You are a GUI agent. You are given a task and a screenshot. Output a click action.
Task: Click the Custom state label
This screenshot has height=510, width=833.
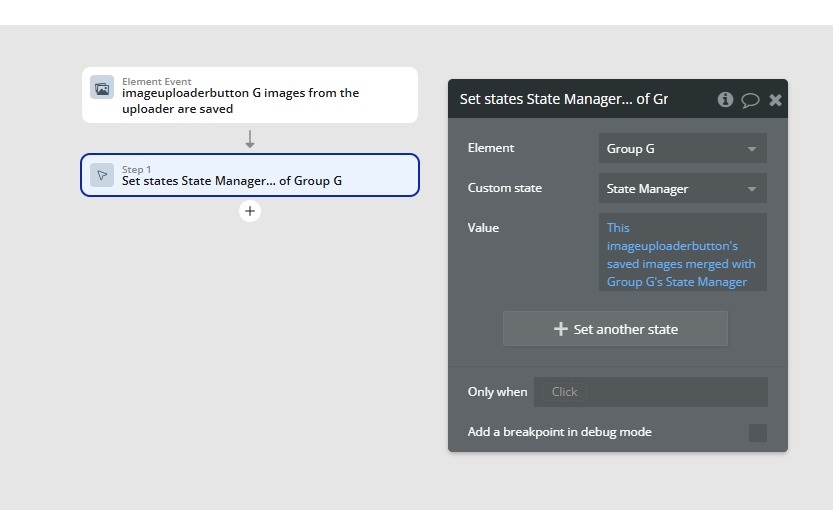(x=506, y=188)
